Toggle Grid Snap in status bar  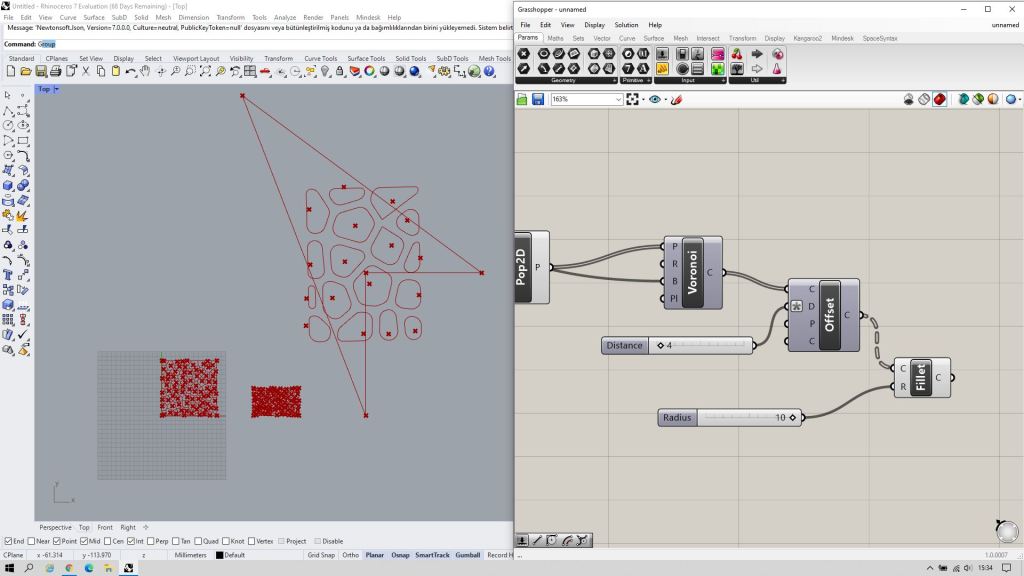click(x=320, y=554)
